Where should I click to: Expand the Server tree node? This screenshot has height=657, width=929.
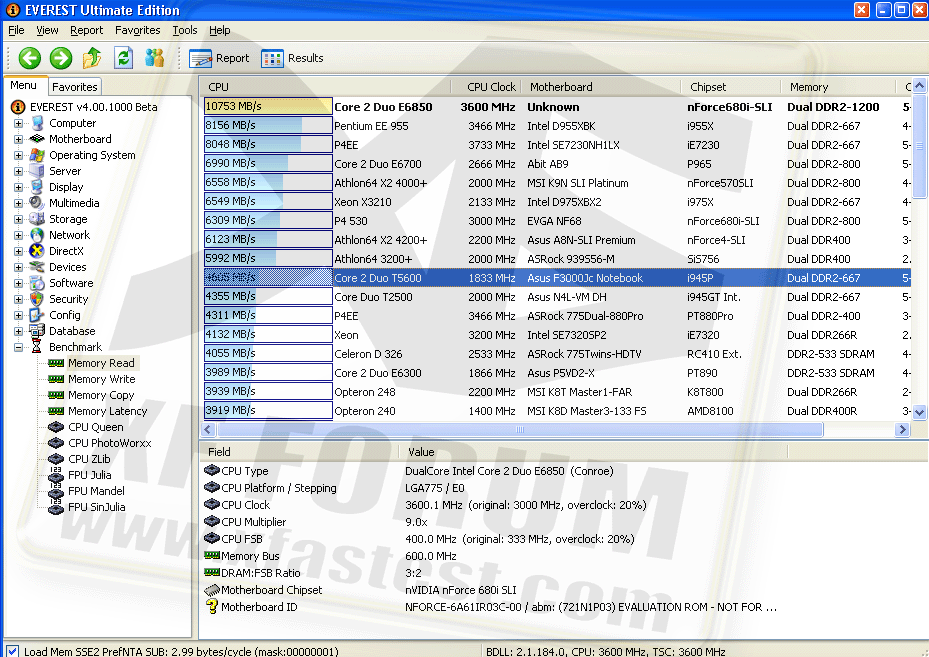[18, 171]
